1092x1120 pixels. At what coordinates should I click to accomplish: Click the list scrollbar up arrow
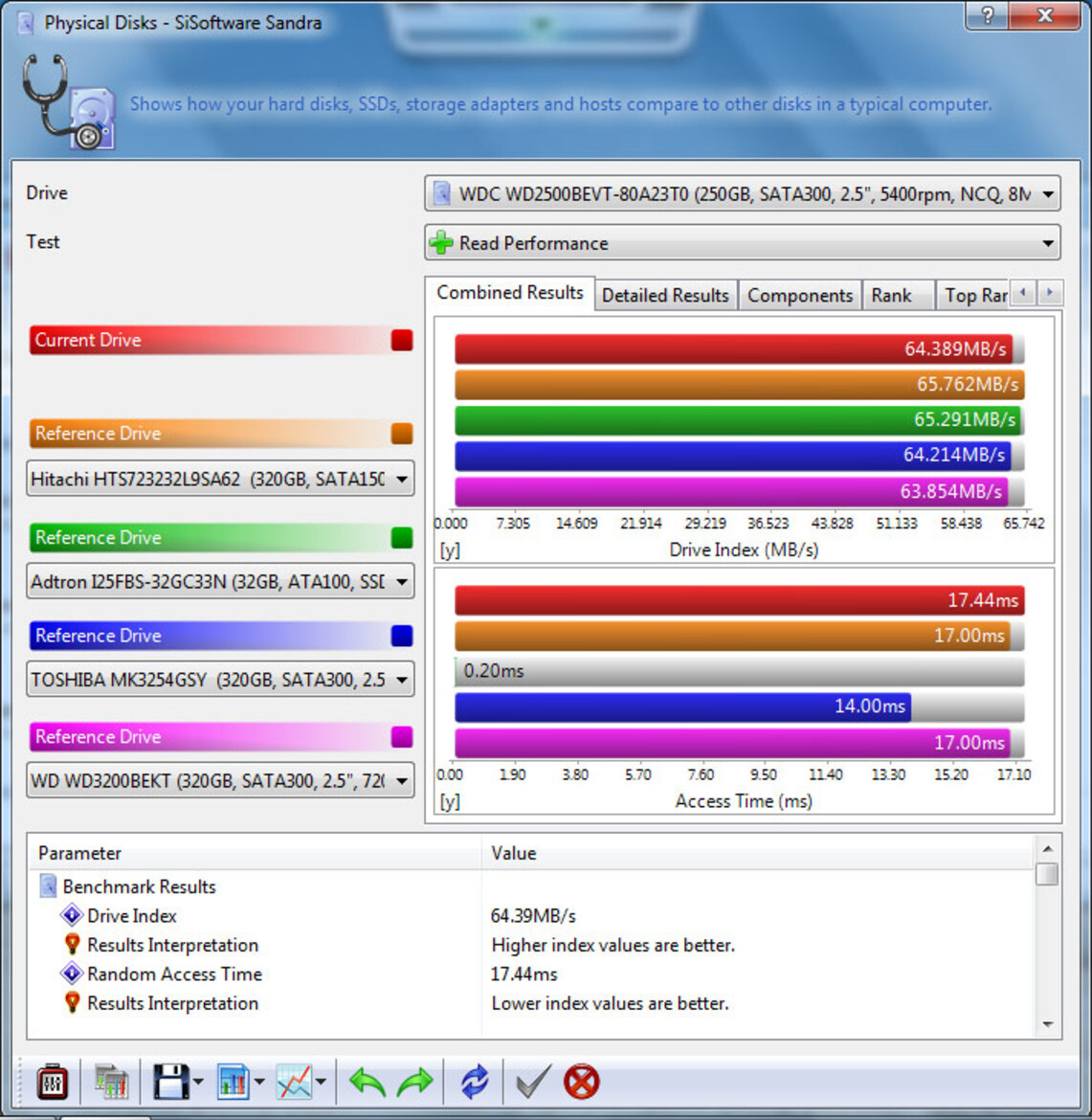pos(1048,848)
